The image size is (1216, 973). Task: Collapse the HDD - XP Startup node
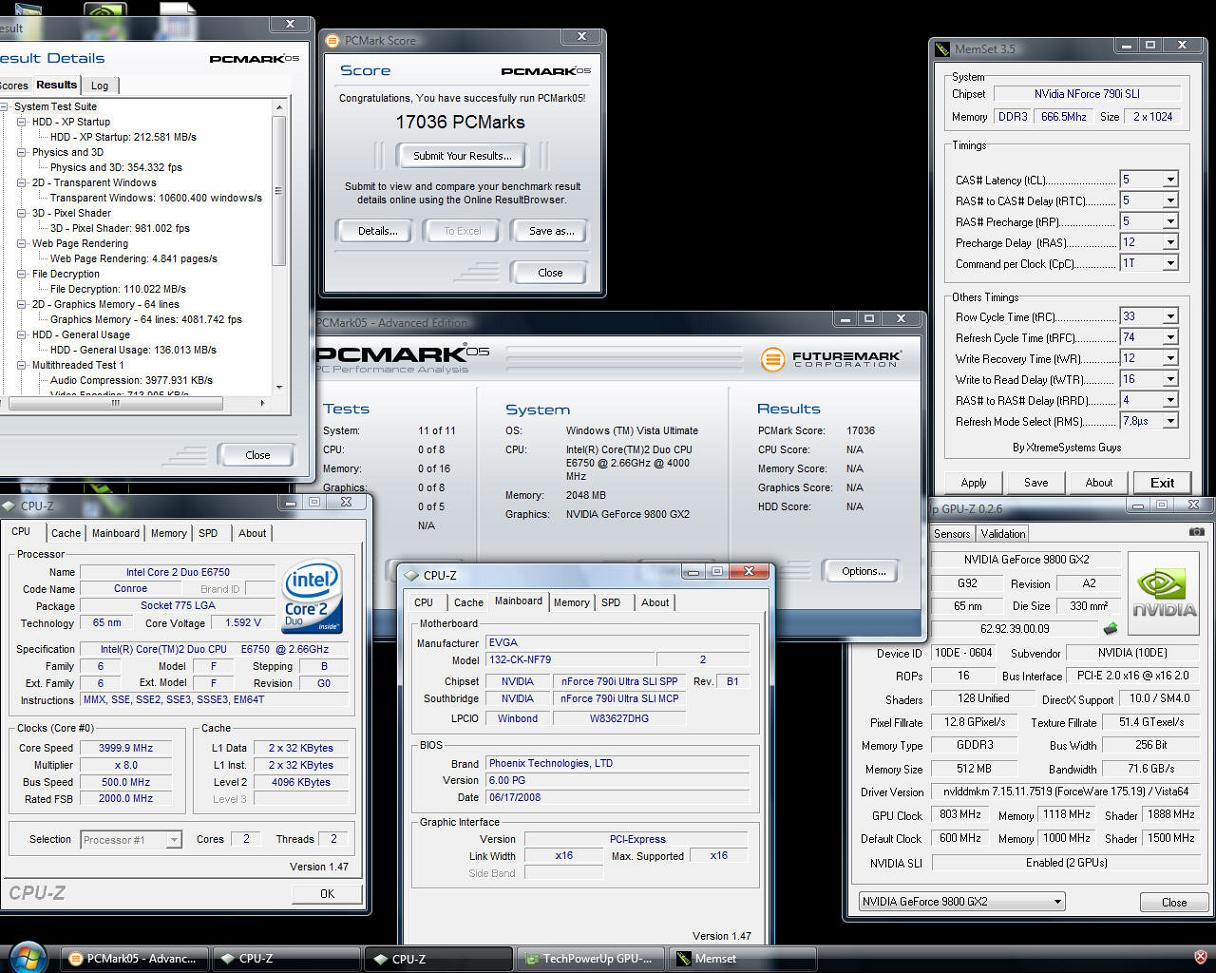pyautogui.click(x=22, y=122)
